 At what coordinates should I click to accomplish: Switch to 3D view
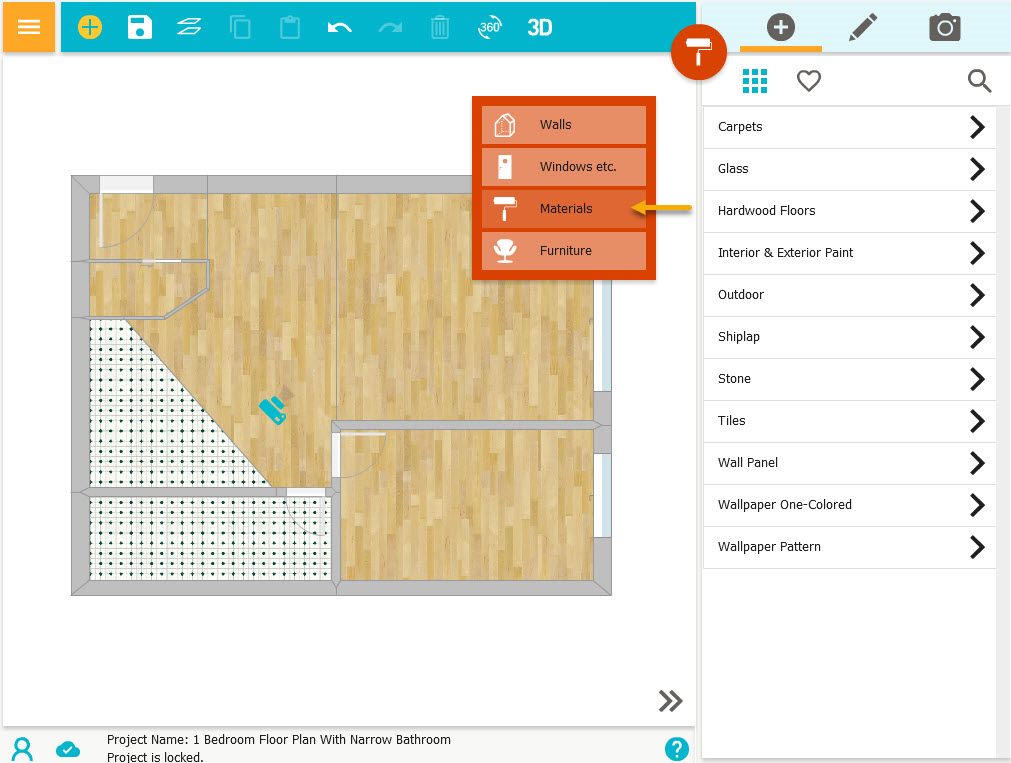[539, 27]
